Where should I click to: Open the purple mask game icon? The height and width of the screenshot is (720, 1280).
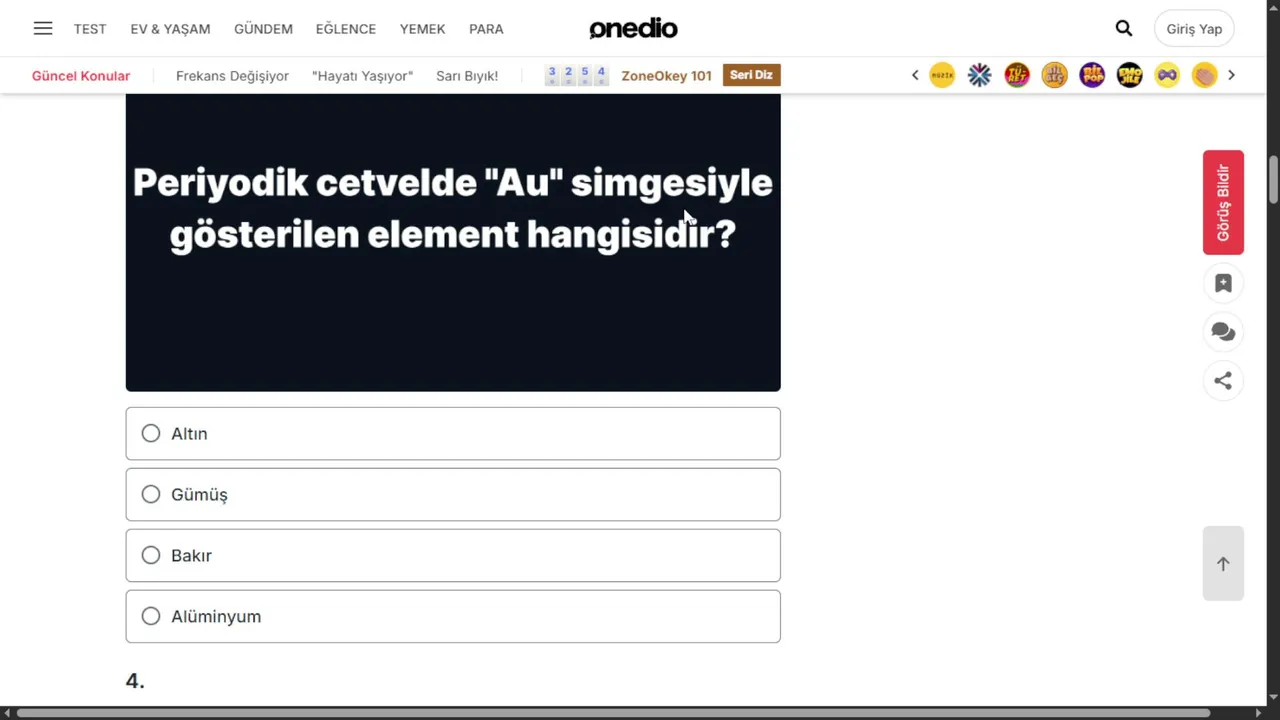coord(1167,75)
